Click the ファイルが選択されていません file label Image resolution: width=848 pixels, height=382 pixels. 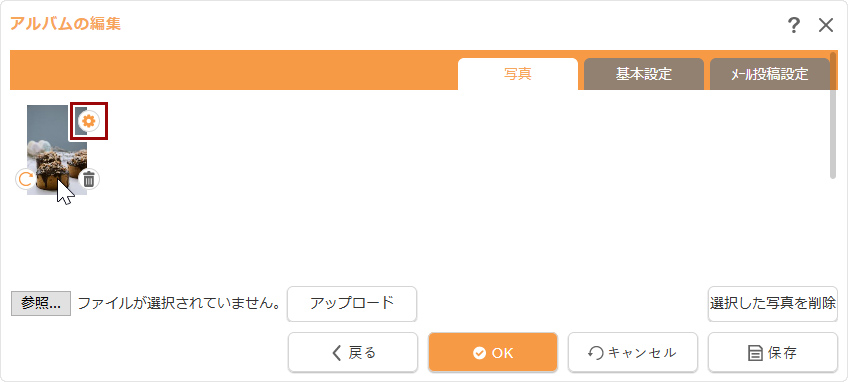click(178, 304)
